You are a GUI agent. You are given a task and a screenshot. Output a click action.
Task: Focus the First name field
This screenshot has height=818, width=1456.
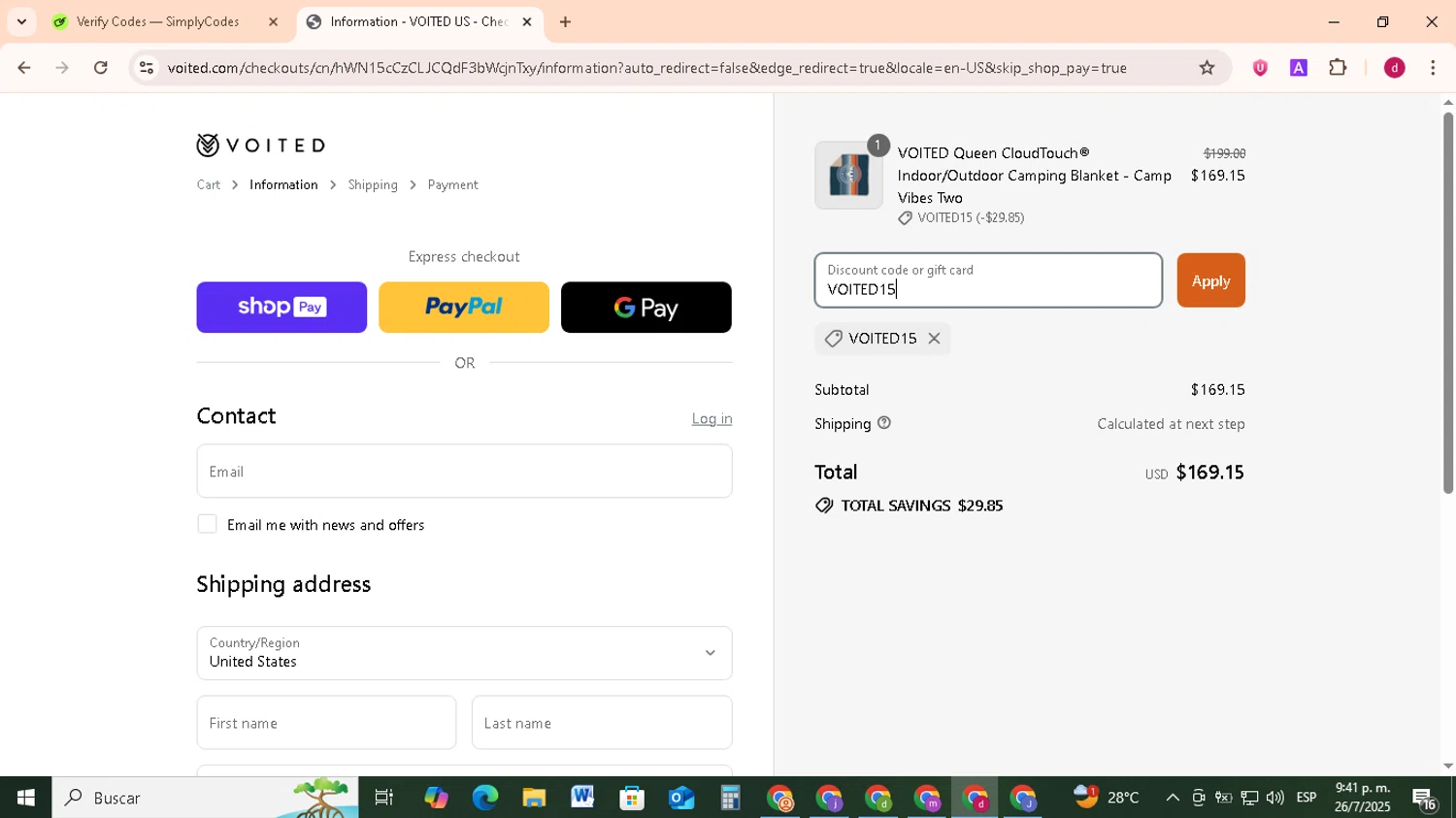click(x=326, y=723)
